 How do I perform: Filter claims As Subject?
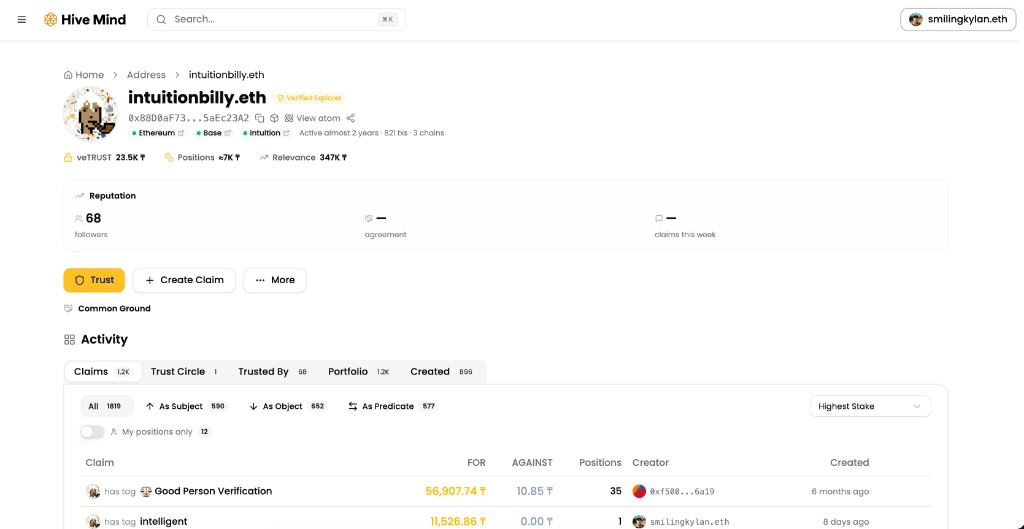[x=185, y=406]
